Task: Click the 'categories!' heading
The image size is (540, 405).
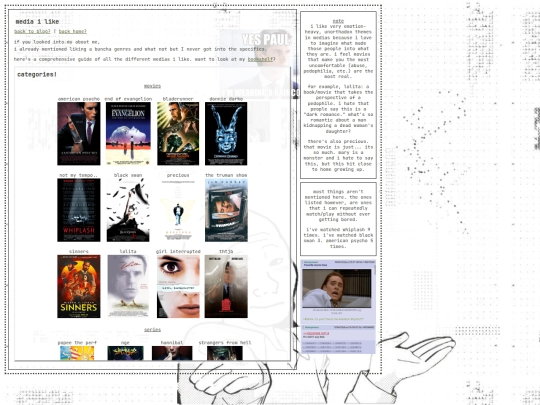Action: coord(37,74)
